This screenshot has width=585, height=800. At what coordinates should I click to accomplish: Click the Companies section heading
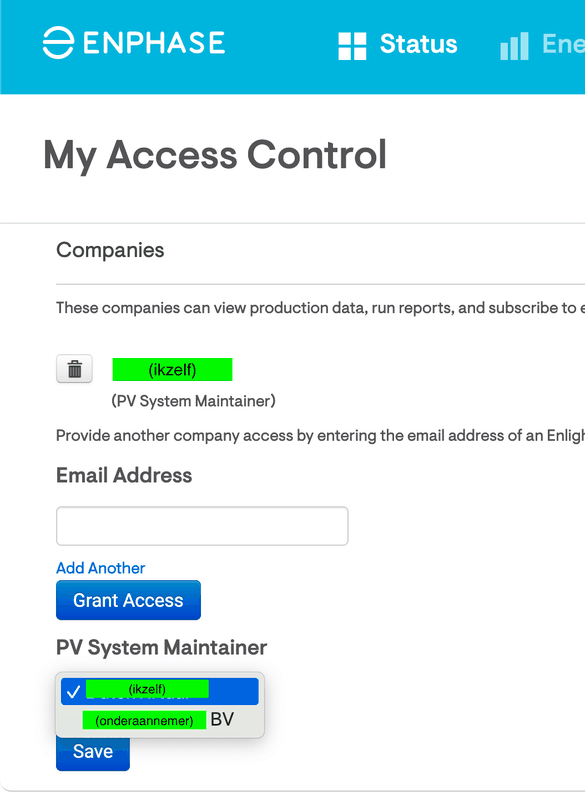tap(110, 250)
